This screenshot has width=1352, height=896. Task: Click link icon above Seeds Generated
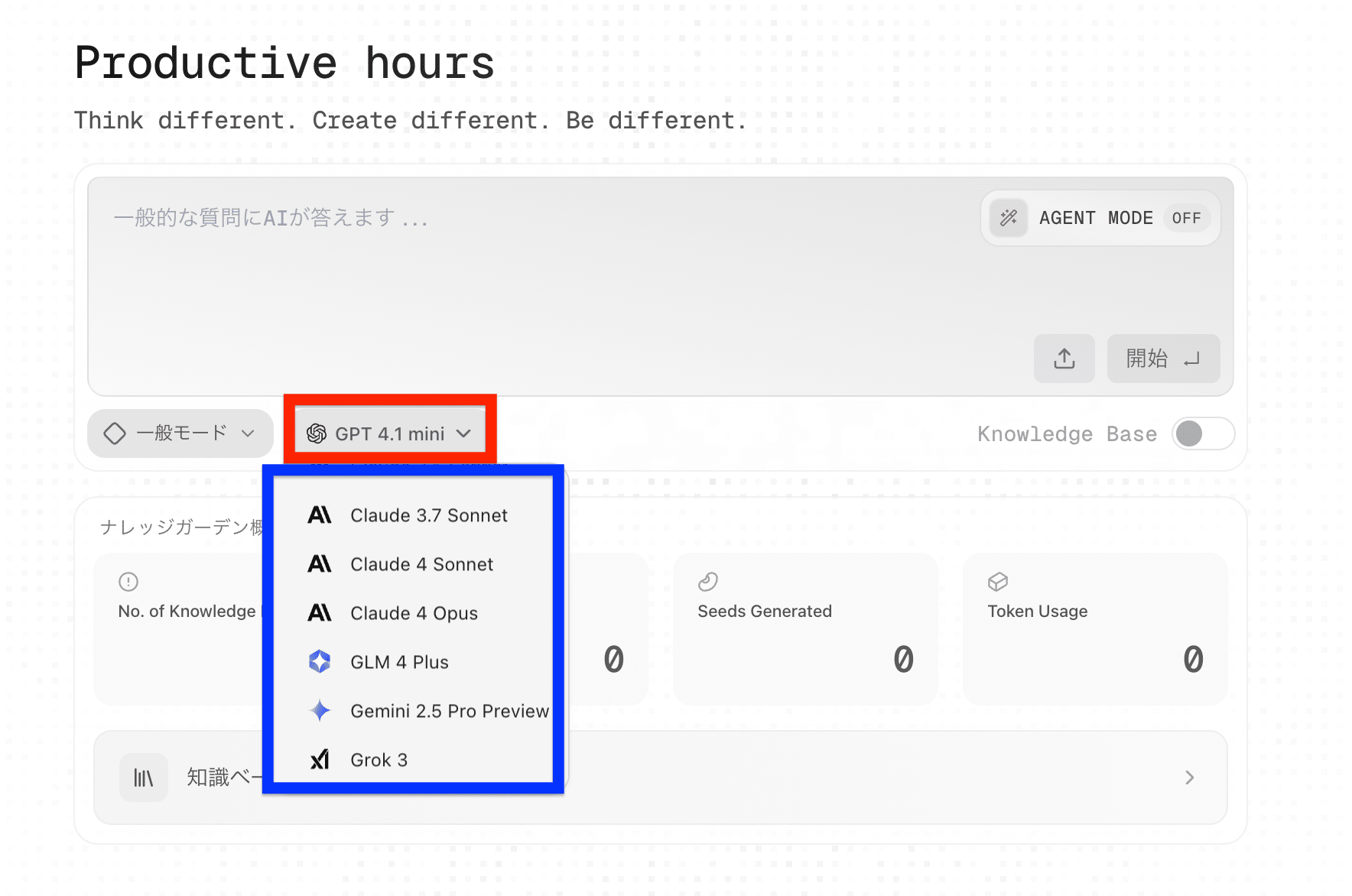[x=708, y=582]
